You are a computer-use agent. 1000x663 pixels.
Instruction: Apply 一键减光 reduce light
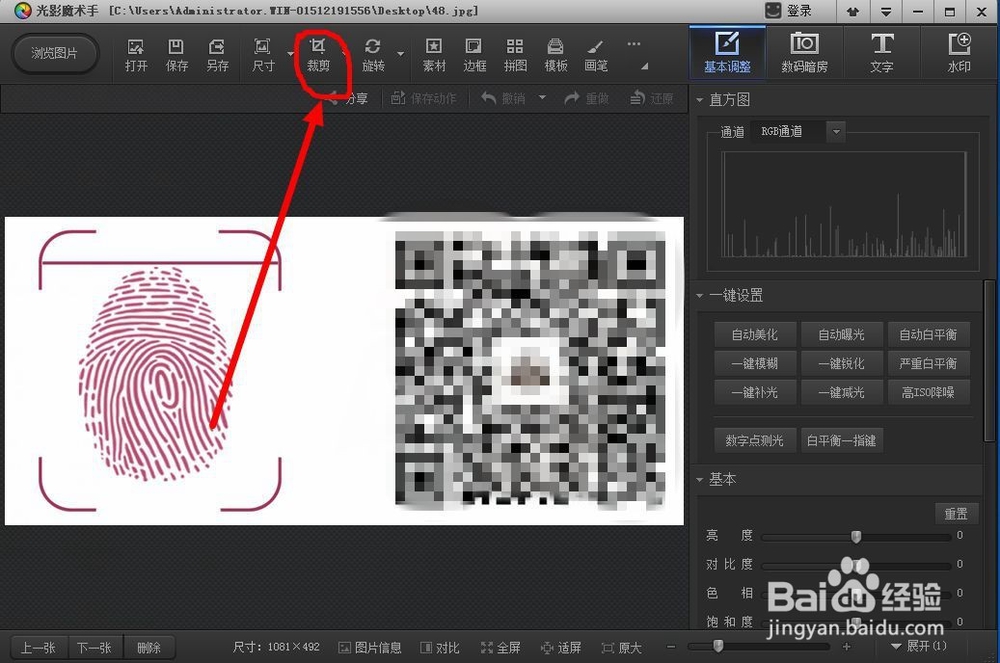pos(842,392)
